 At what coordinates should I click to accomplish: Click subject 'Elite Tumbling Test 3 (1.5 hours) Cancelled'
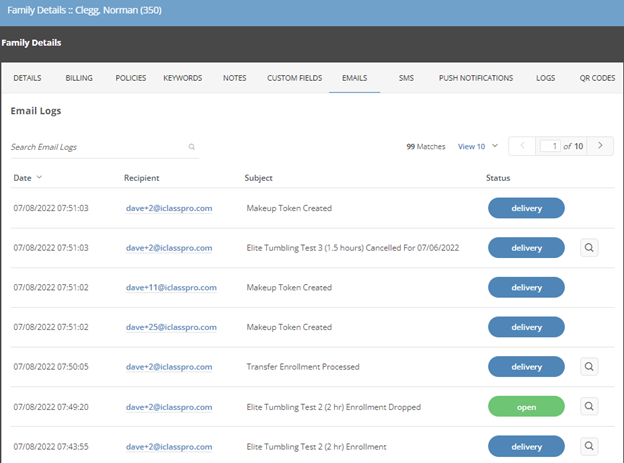(x=353, y=248)
